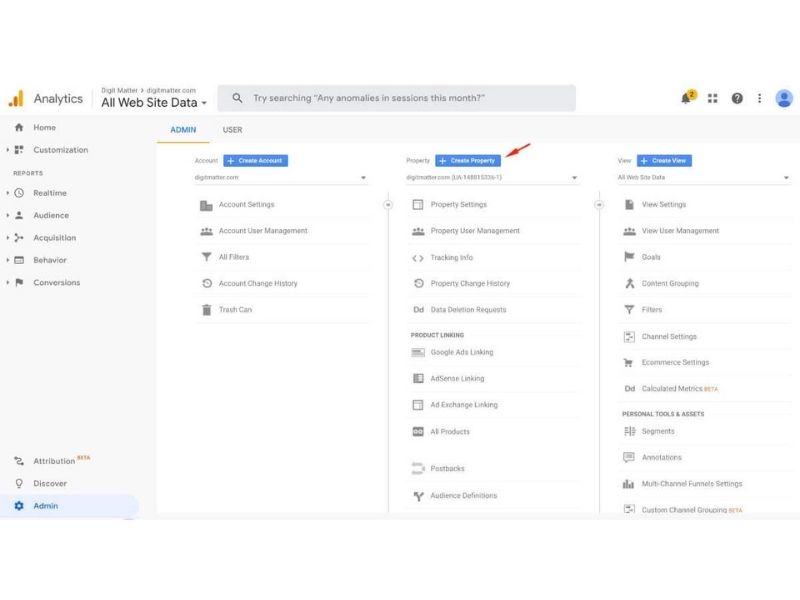Image resolution: width=800 pixels, height=600 pixels.
Task: Open the notifications bell
Action: pyautogui.click(x=687, y=97)
